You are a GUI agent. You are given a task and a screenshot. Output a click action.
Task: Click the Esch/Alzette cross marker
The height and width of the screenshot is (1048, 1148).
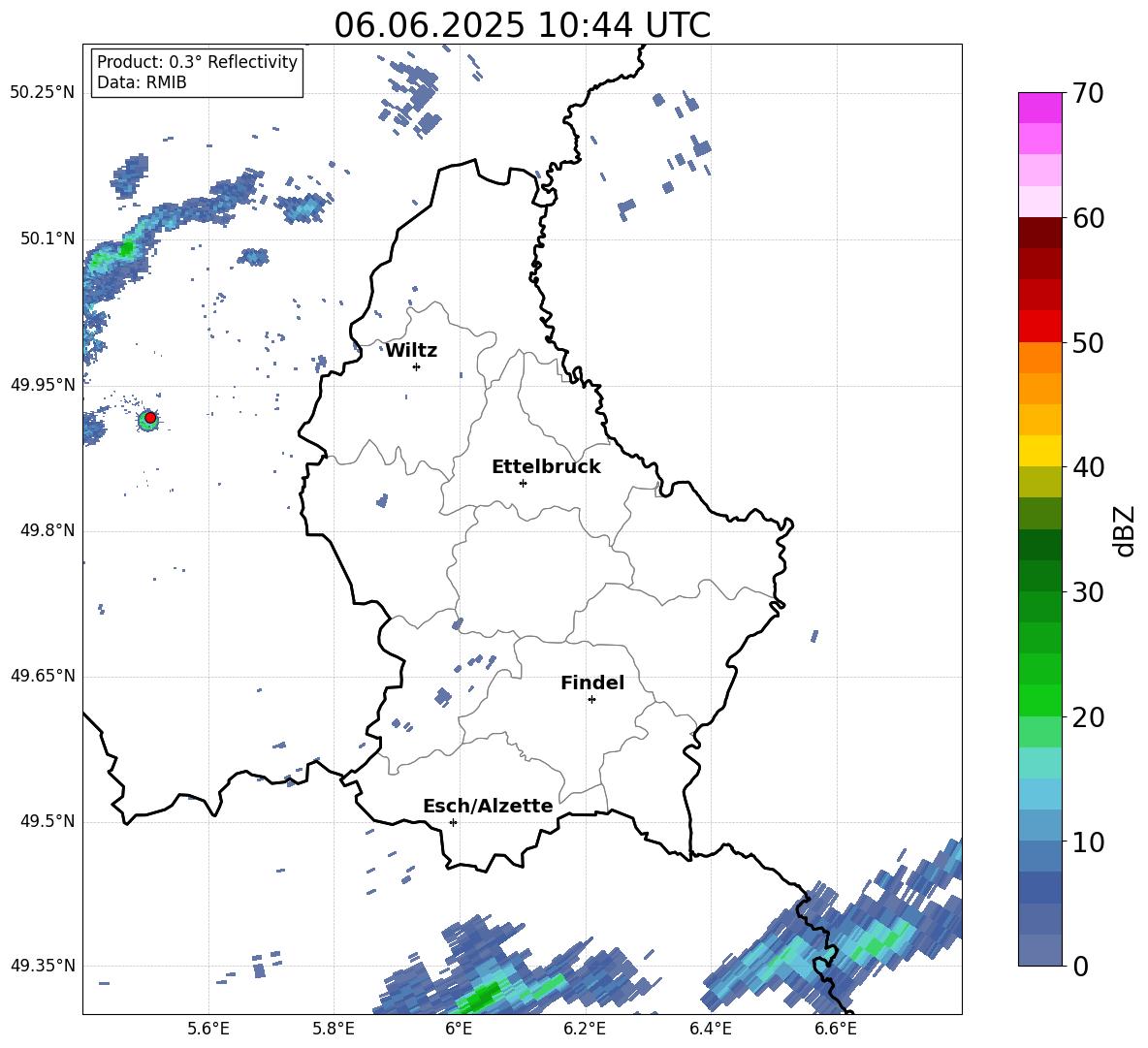tap(453, 822)
